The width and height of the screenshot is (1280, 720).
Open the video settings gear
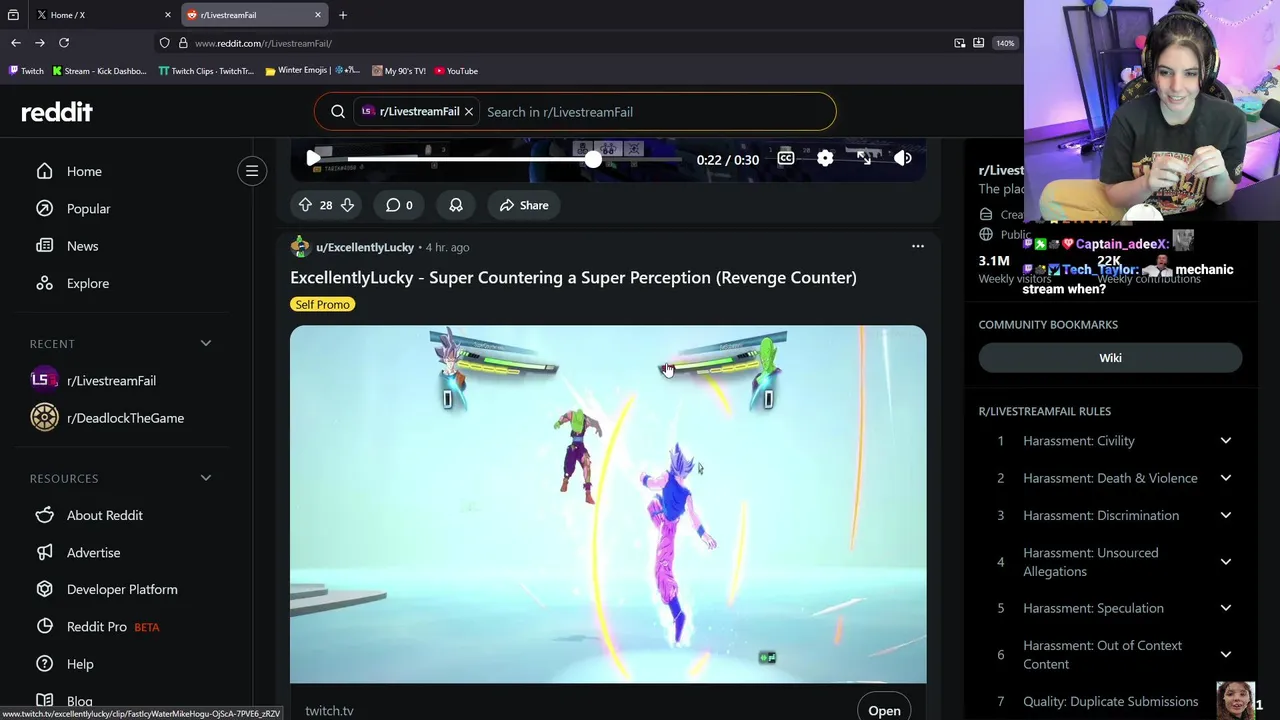click(x=825, y=158)
